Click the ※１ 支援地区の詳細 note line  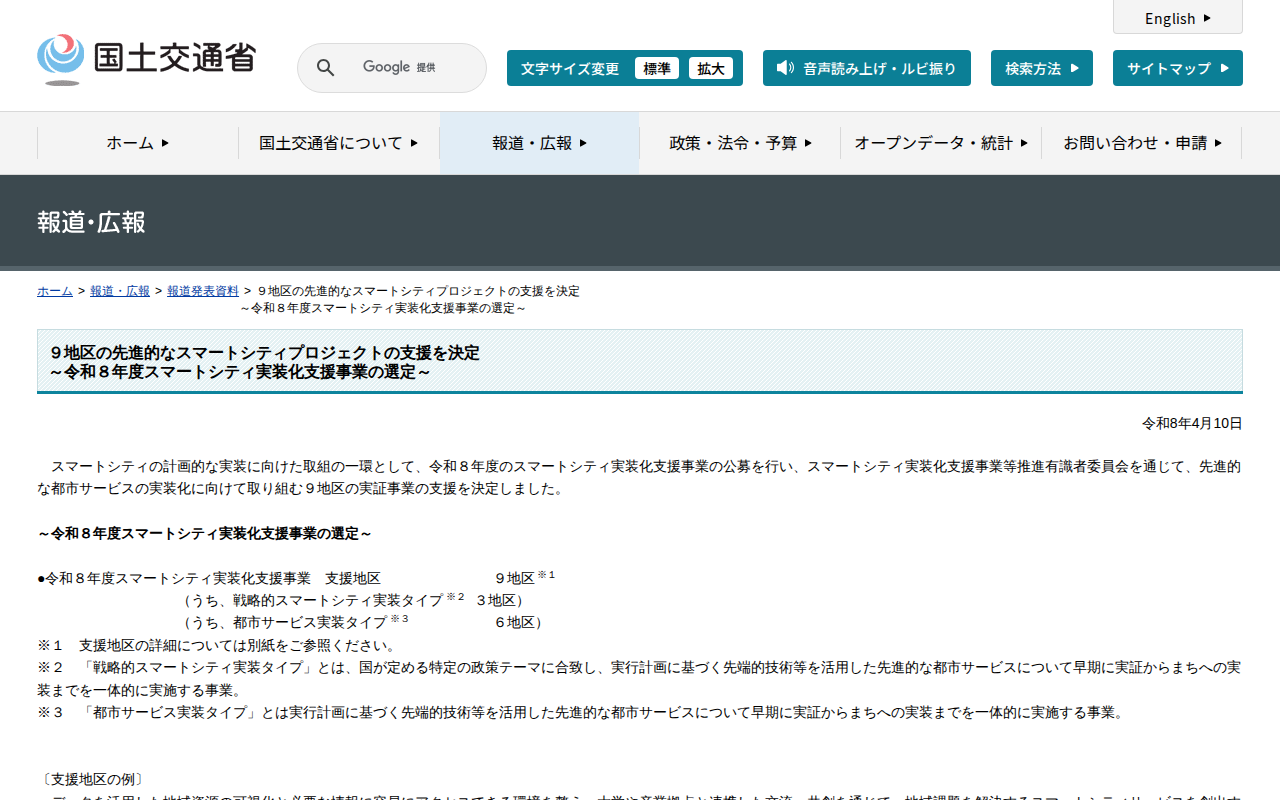tap(217, 645)
